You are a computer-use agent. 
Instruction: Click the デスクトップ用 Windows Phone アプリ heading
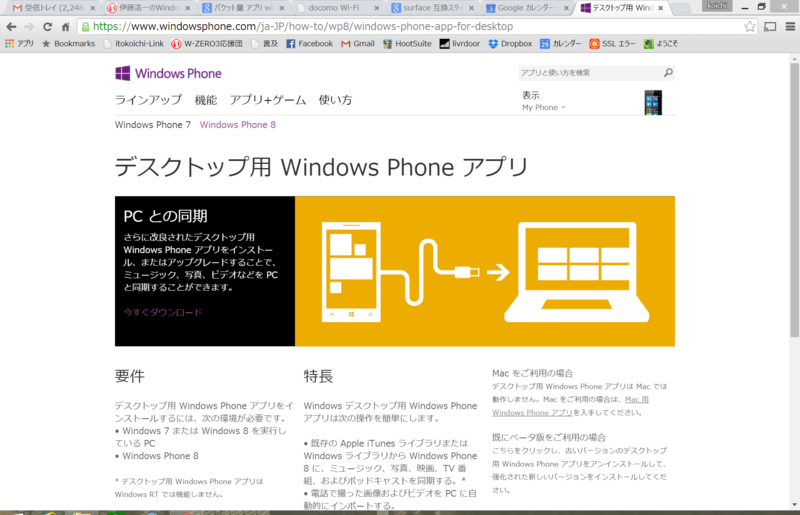(321, 167)
